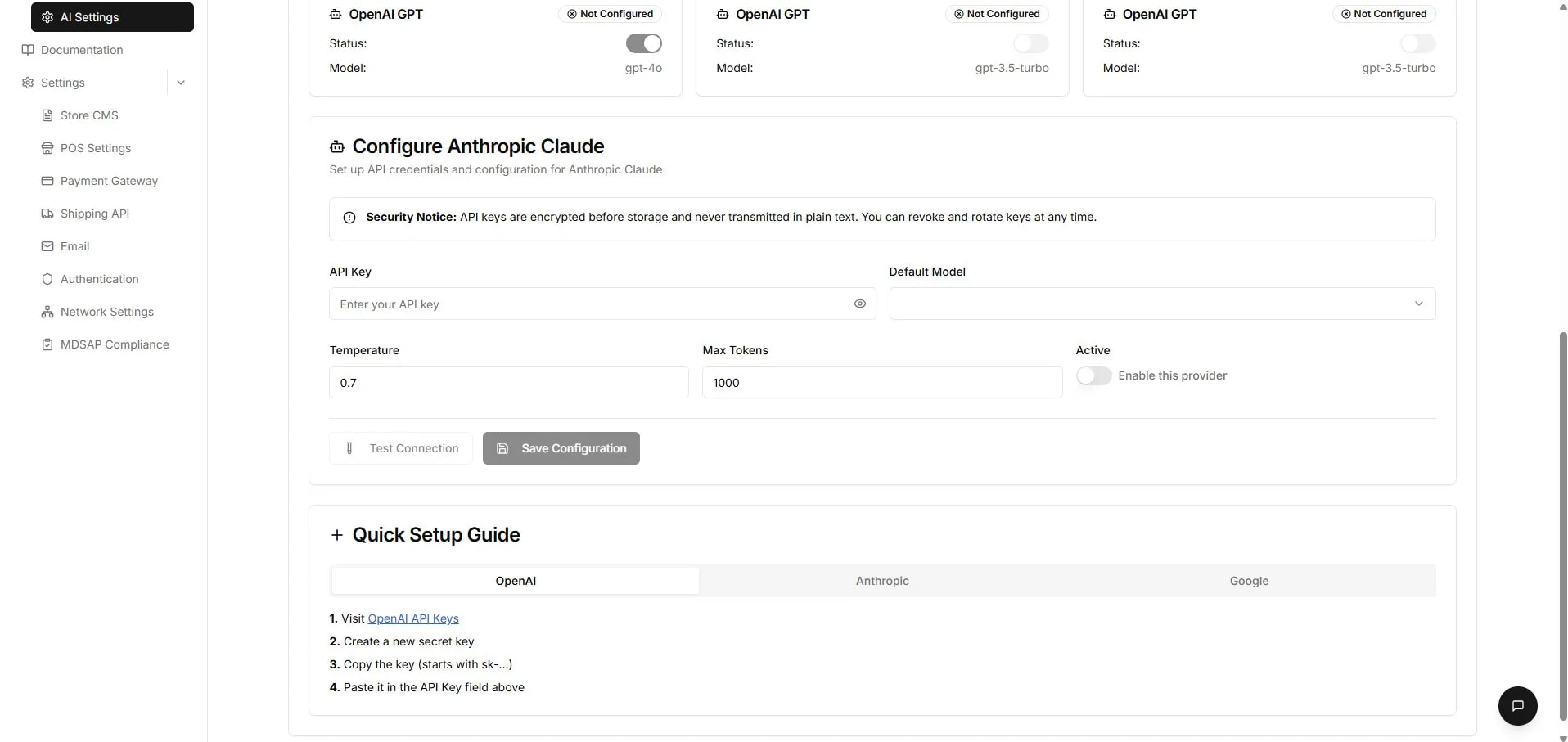Click bot icon on rightmost OpenAI GPT card

1110,14
